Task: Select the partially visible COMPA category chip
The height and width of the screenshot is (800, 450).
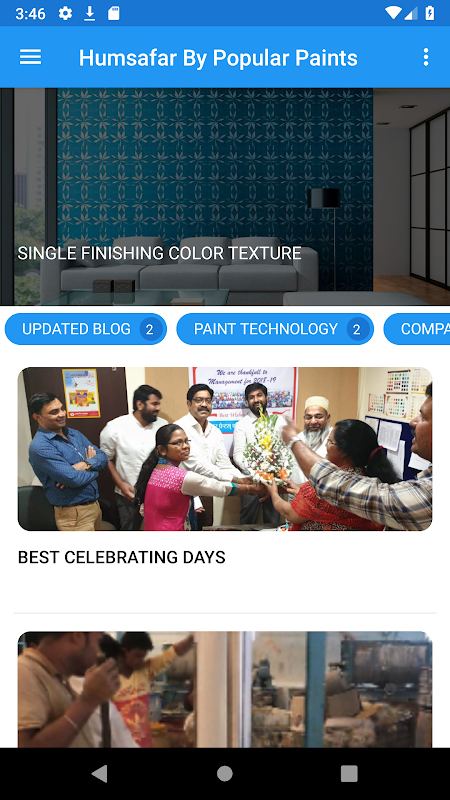Action: pos(417,329)
